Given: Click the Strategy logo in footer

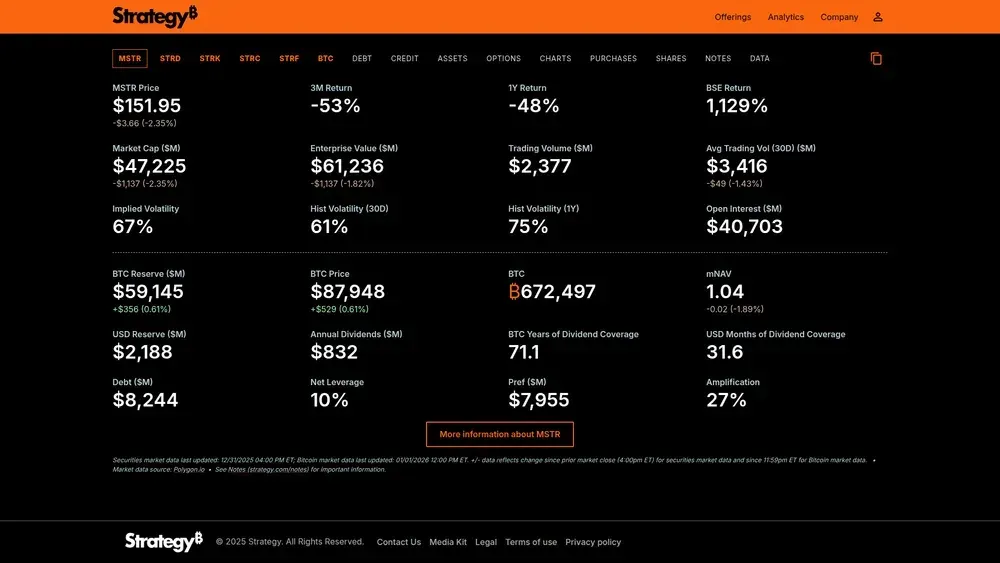Looking at the screenshot, I should [163, 541].
